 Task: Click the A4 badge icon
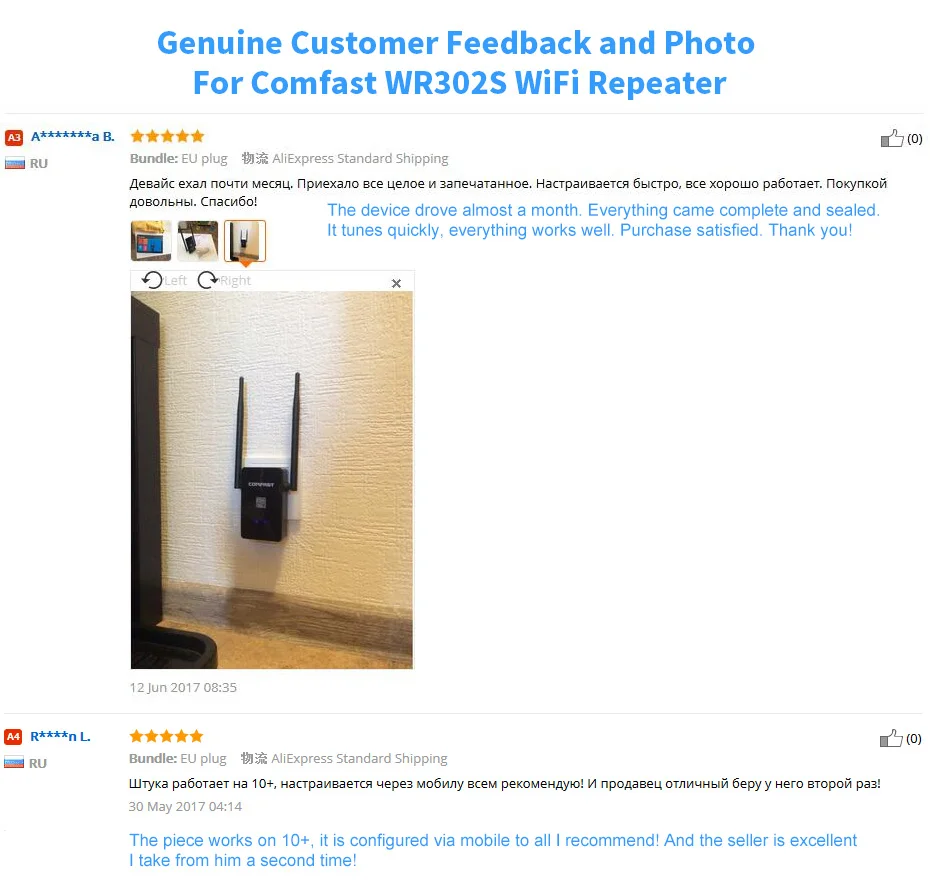pyautogui.click(x=13, y=737)
